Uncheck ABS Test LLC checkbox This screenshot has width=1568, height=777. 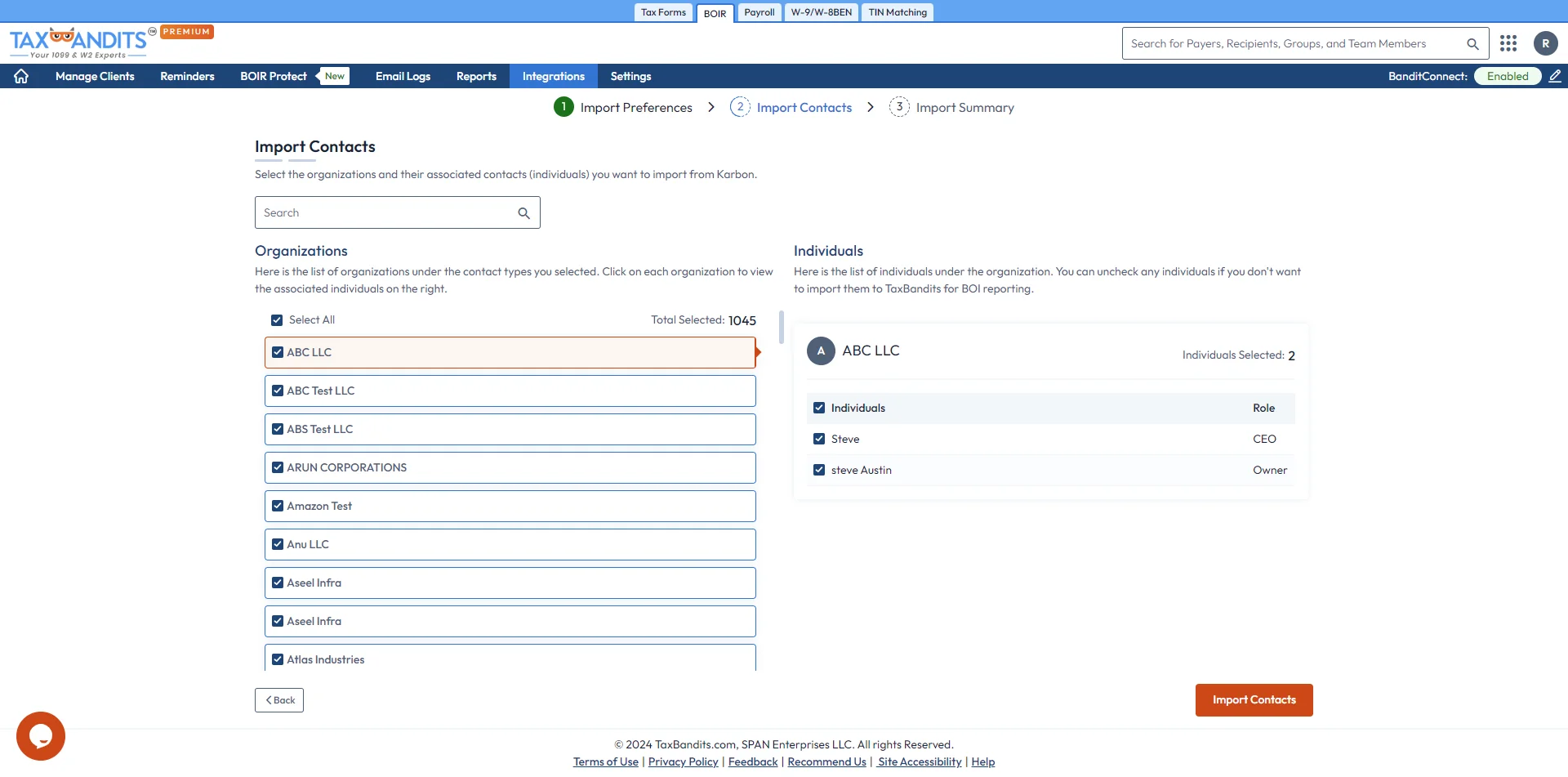coord(278,429)
